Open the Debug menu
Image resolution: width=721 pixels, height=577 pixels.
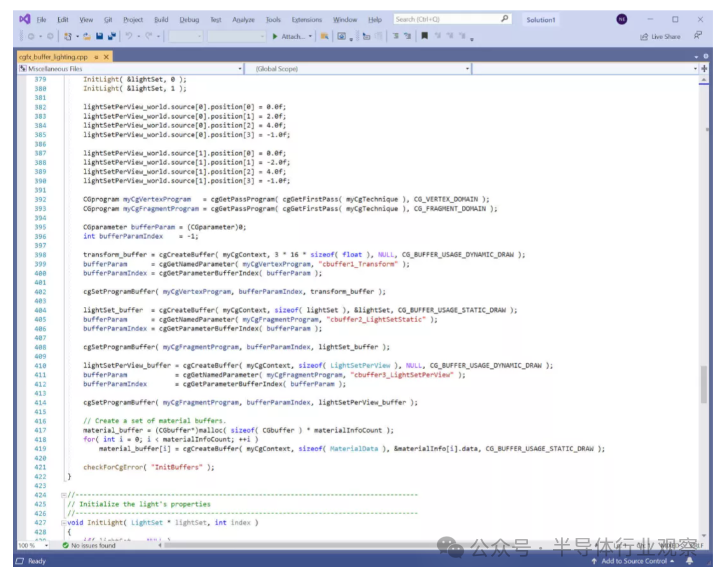189,19
